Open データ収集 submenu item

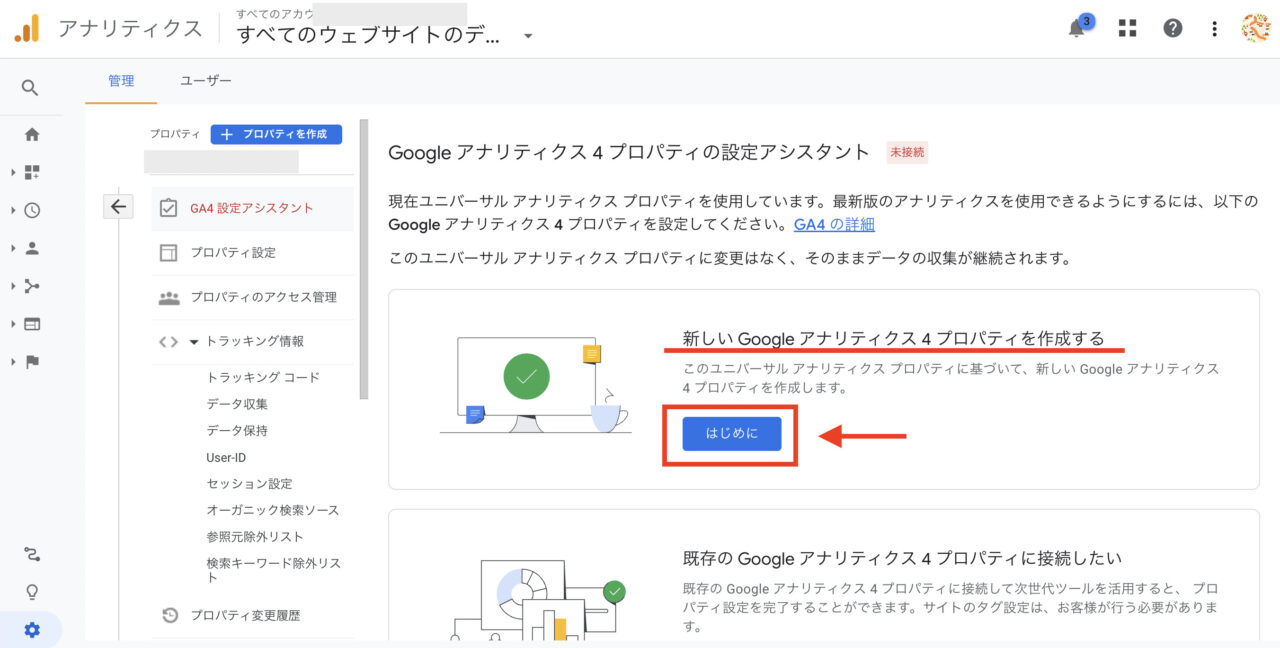pos(237,404)
